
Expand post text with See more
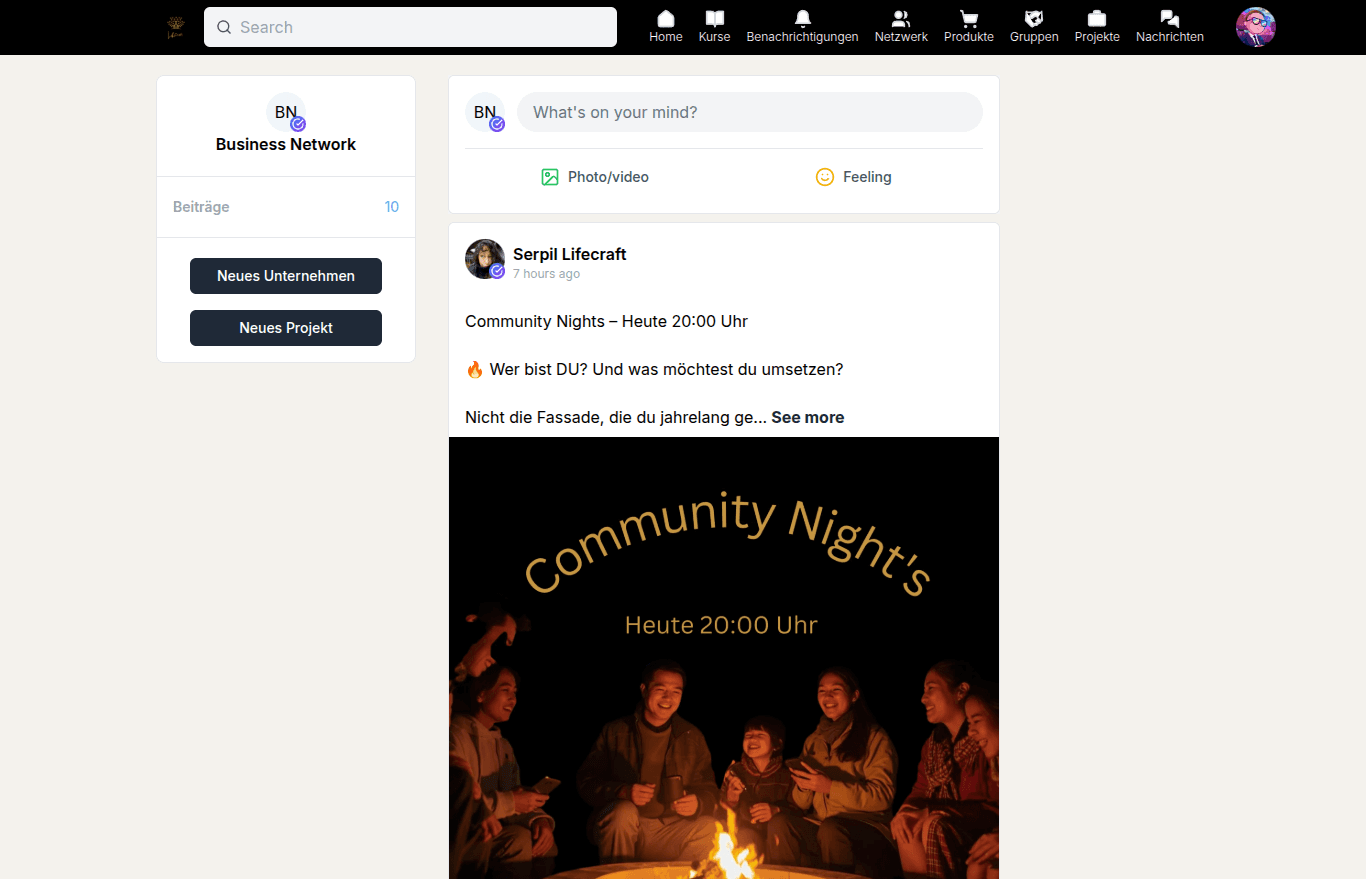point(807,417)
